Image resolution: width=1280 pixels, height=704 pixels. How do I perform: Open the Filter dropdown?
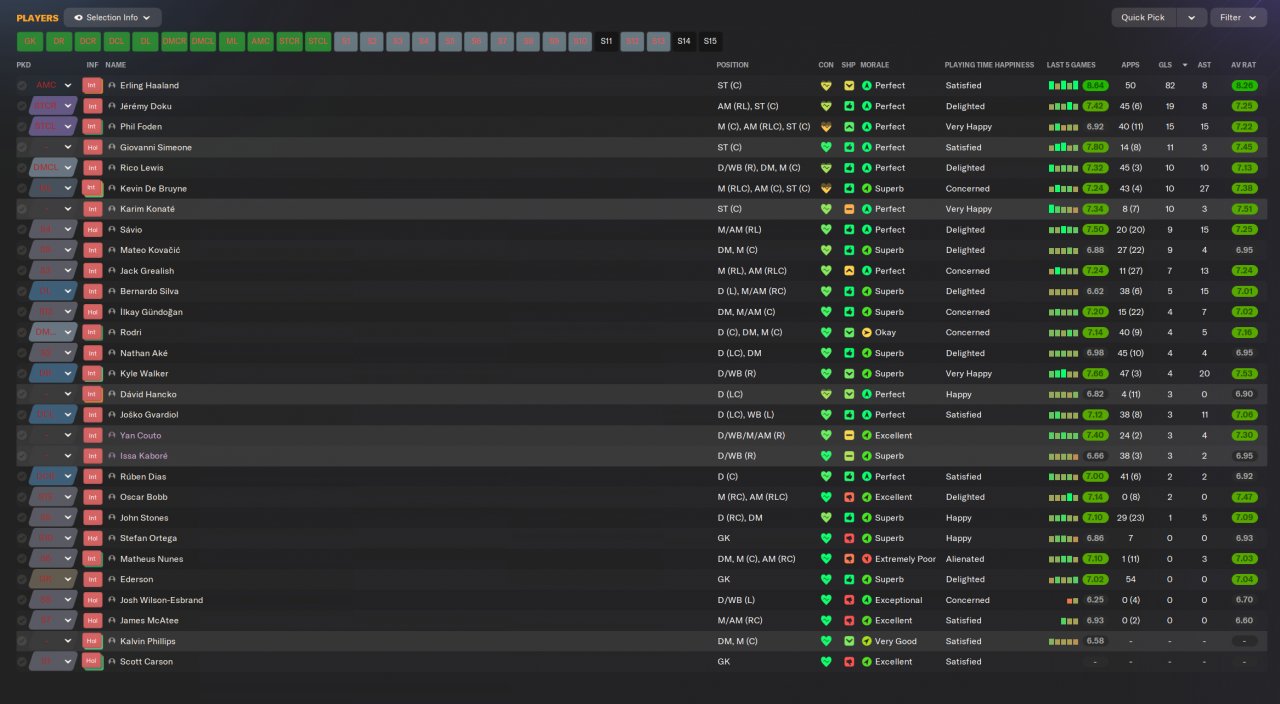tap(1238, 17)
